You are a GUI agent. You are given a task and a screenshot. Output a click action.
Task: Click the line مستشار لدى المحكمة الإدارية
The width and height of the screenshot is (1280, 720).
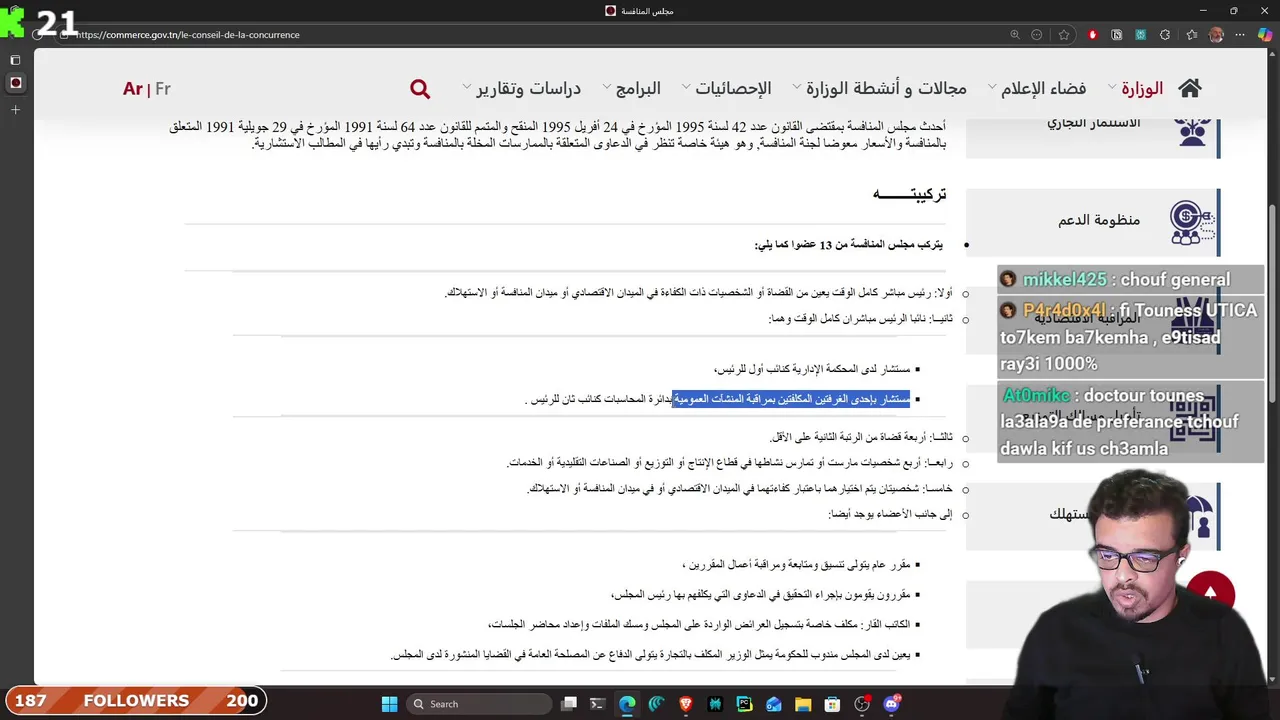(x=812, y=369)
